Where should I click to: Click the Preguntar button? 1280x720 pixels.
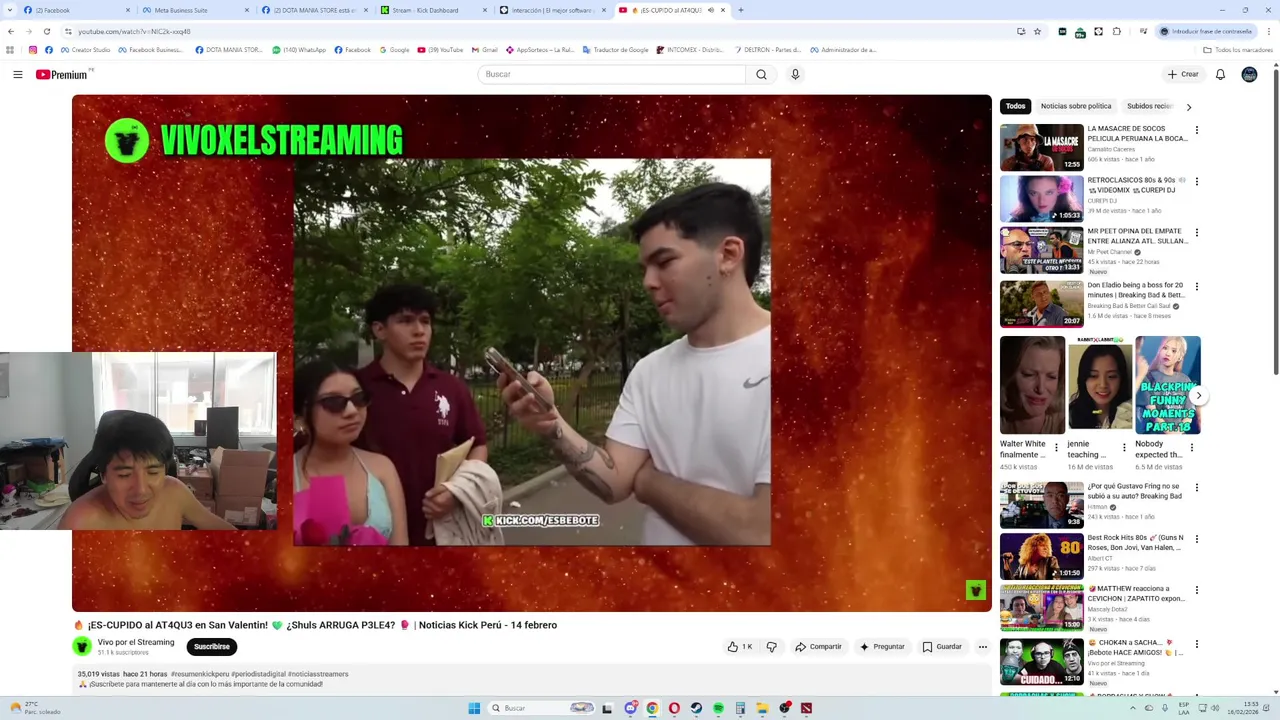tap(882, 647)
